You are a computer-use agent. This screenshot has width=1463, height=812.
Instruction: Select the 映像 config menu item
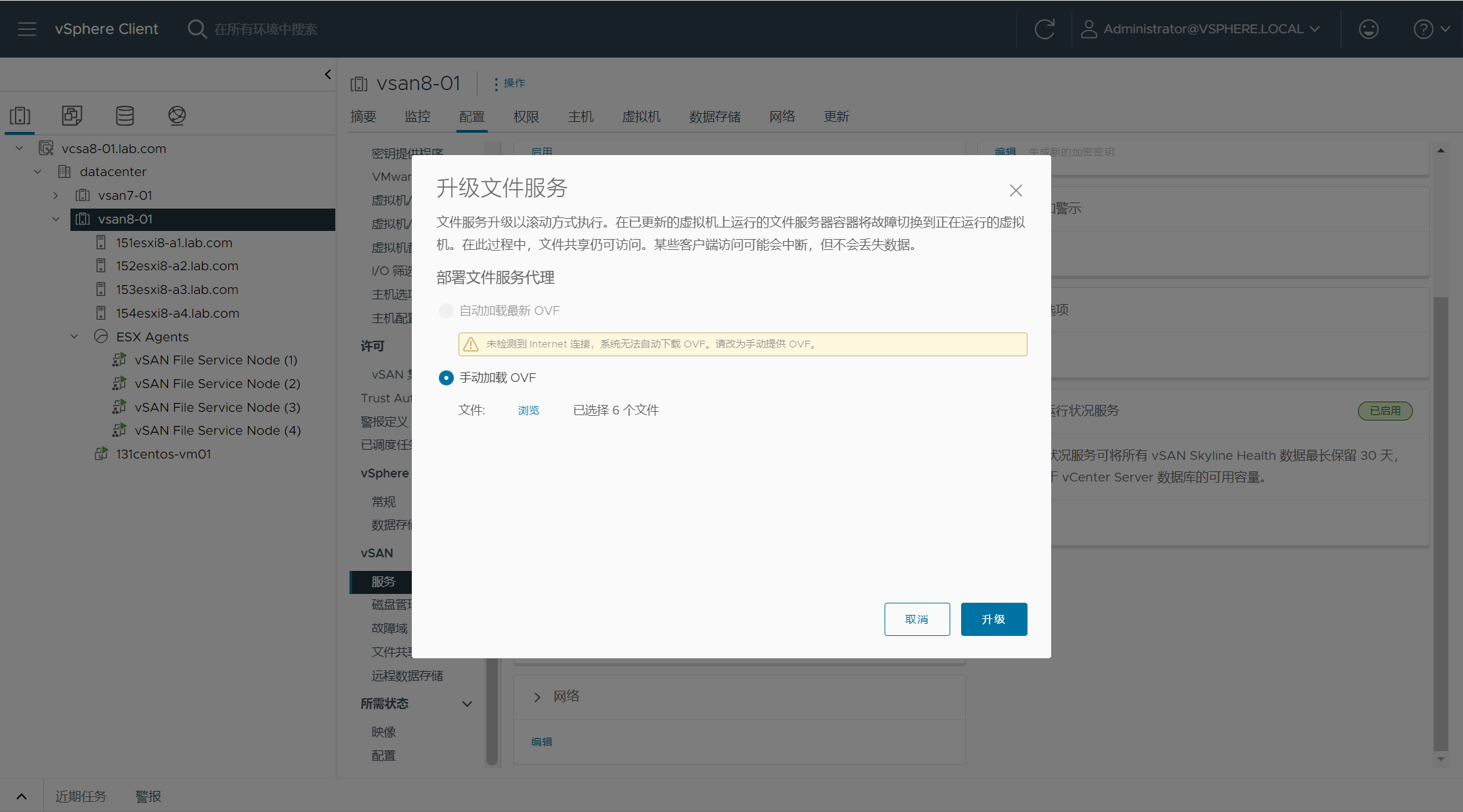[383, 732]
